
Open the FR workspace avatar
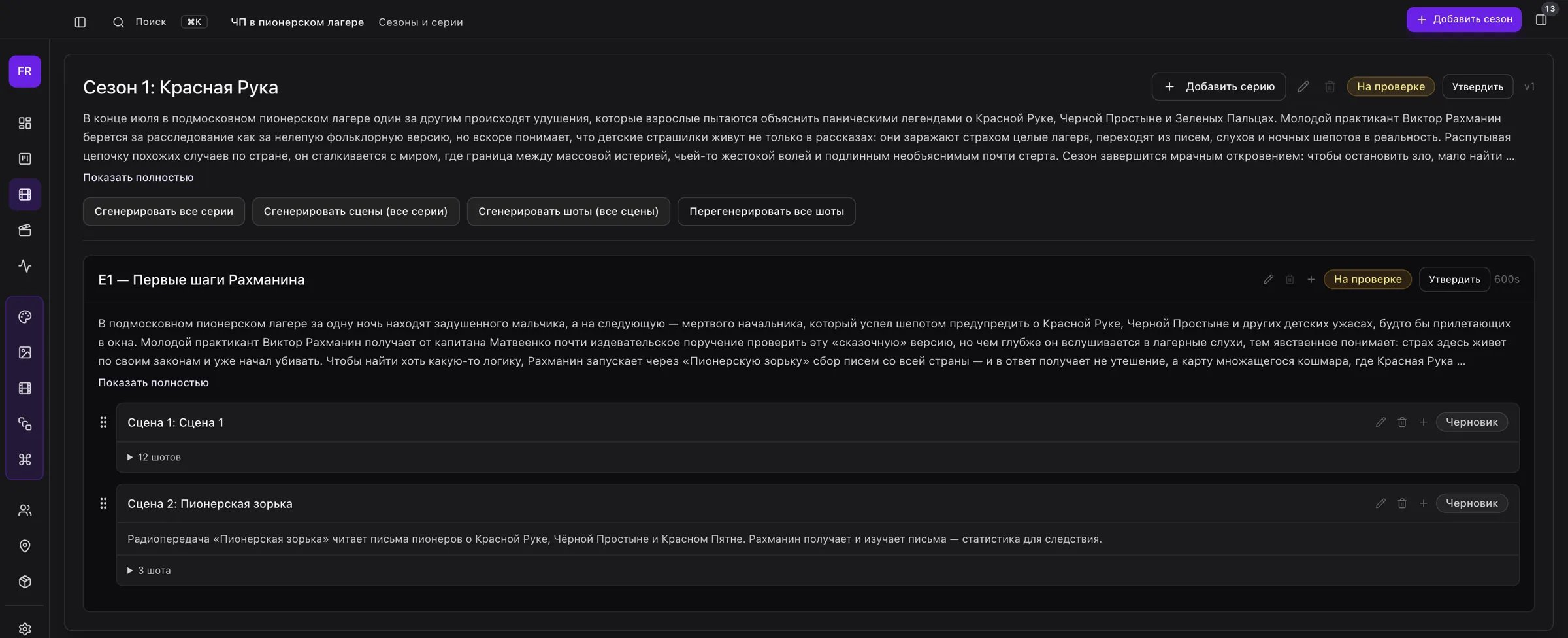pyautogui.click(x=25, y=71)
